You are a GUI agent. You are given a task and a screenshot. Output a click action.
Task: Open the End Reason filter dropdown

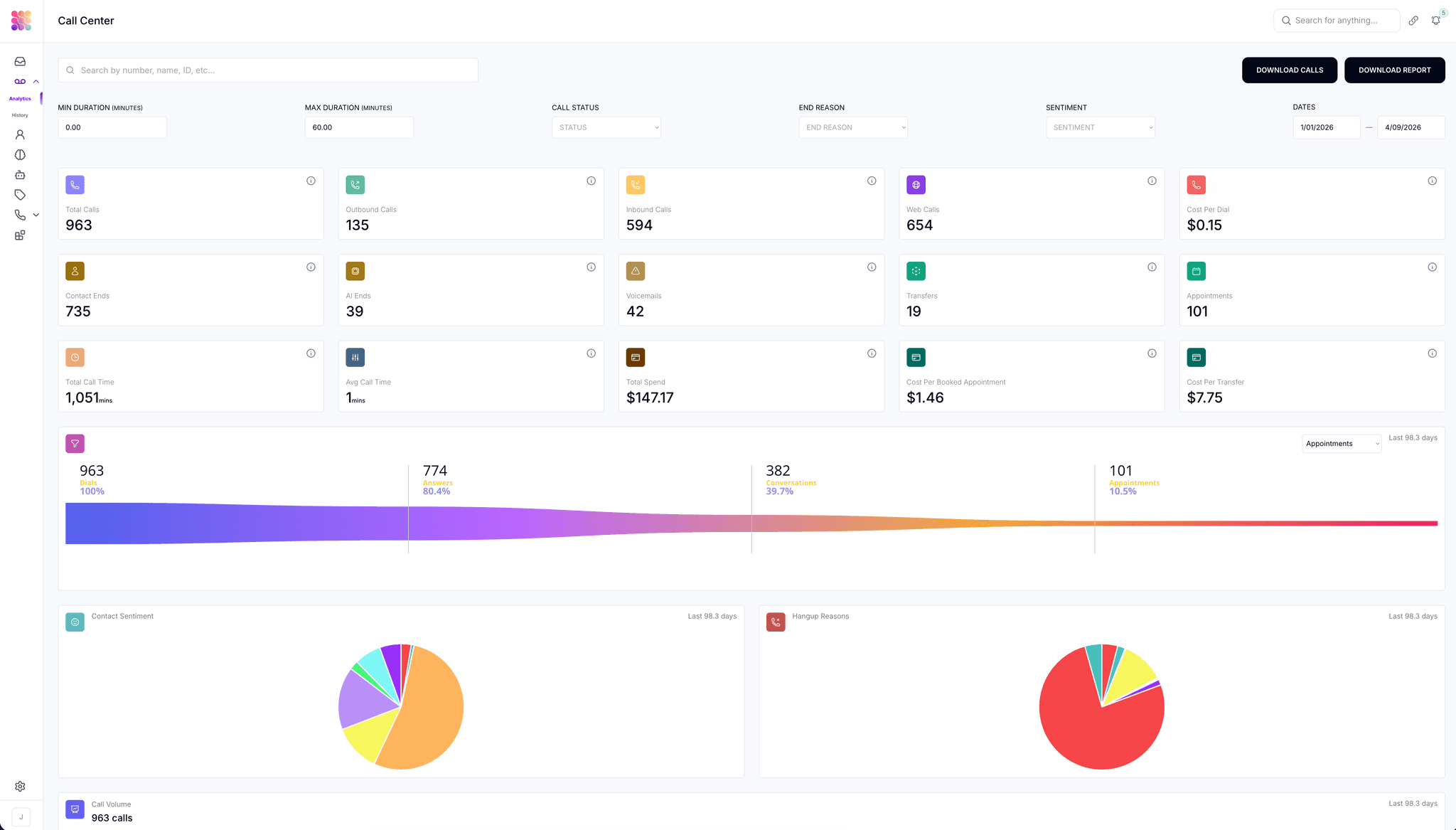pyautogui.click(x=852, y=127)
